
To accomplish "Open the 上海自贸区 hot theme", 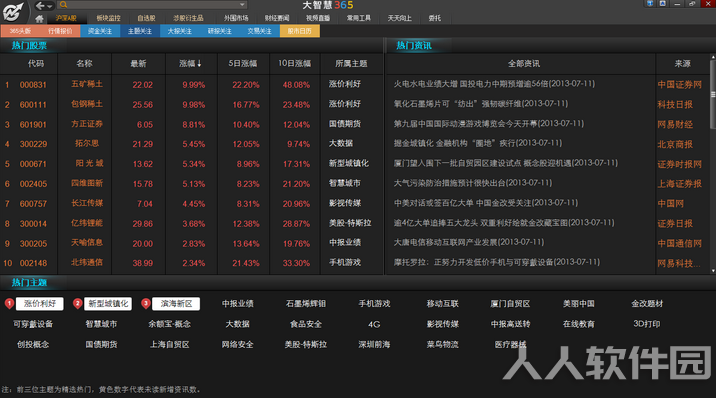I will click(169, 345).
